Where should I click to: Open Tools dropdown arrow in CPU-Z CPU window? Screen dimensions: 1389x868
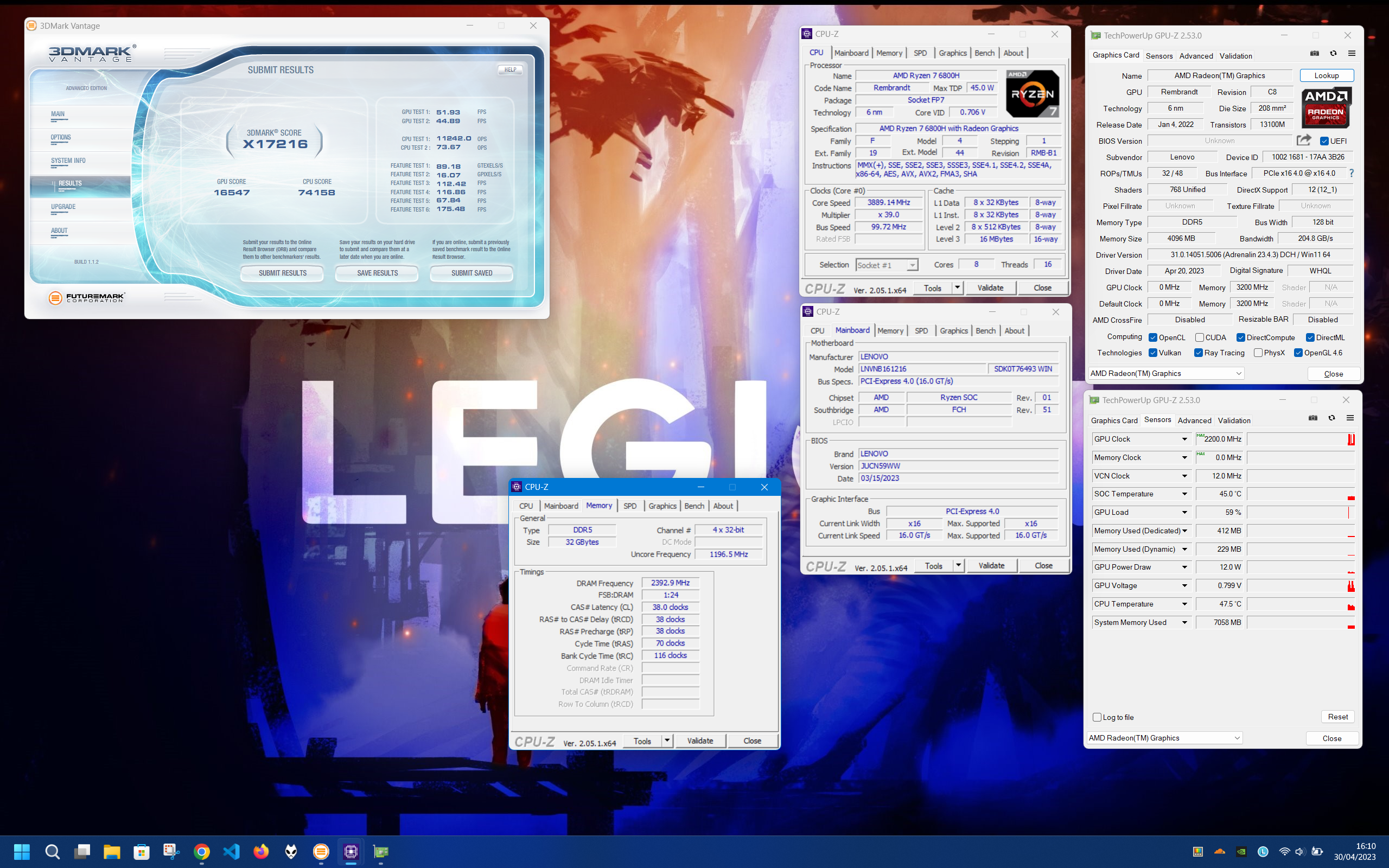pyautogui.click(x=957, y=288)
